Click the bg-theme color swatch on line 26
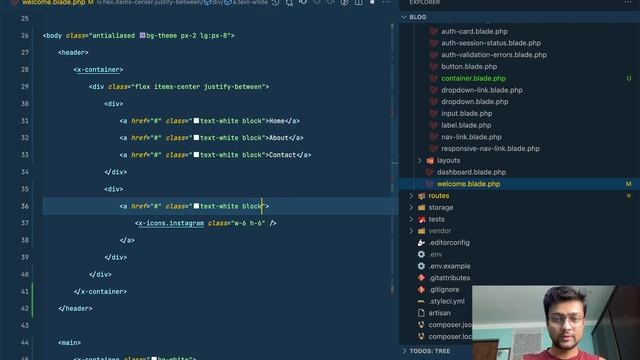This screenshot has width=640, height=360. pos(142,36)
